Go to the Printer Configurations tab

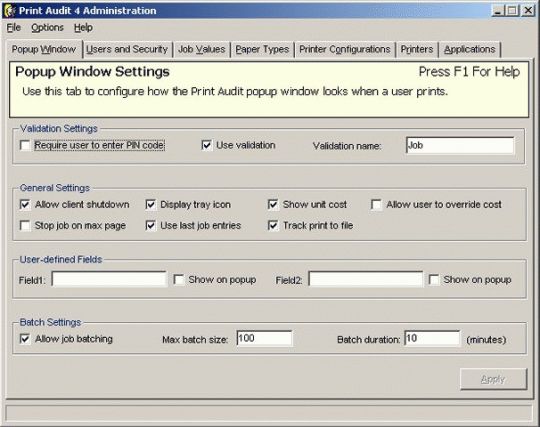pos(345,49)
